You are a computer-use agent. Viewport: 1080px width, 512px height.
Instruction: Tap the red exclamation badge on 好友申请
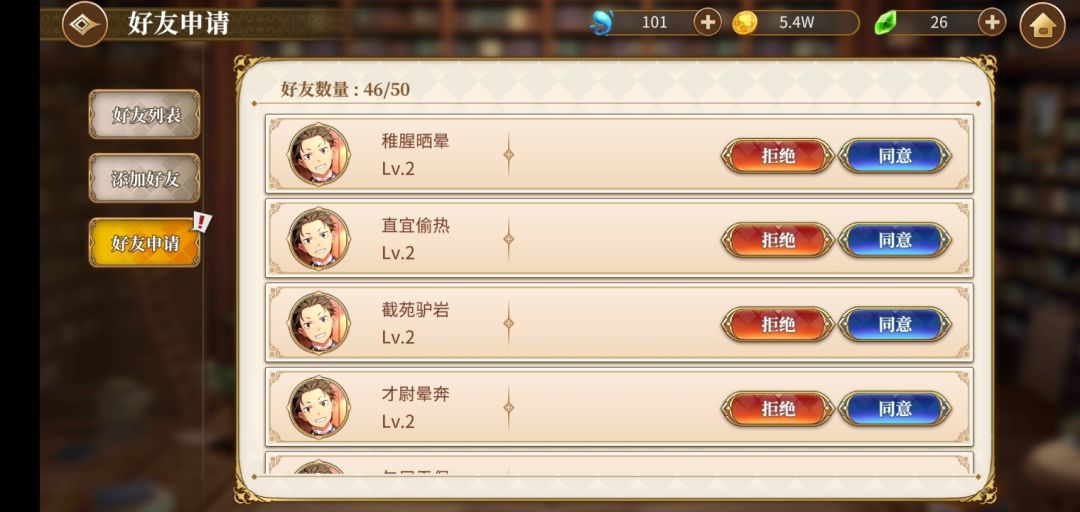pos(202,221)
